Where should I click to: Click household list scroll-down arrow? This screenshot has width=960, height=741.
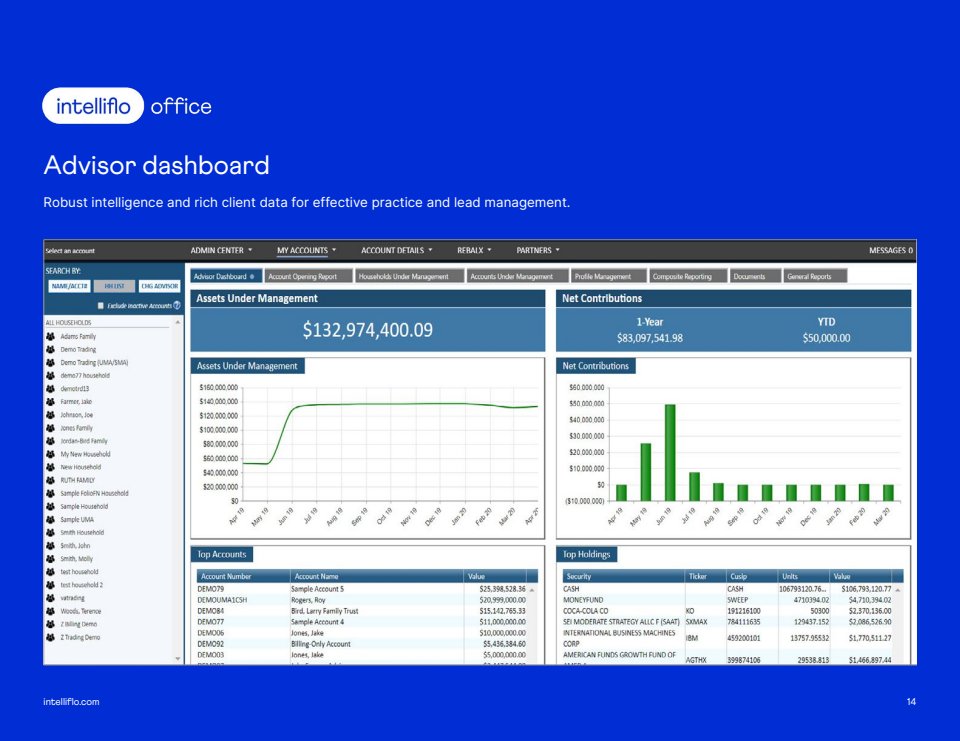[178, 659]
